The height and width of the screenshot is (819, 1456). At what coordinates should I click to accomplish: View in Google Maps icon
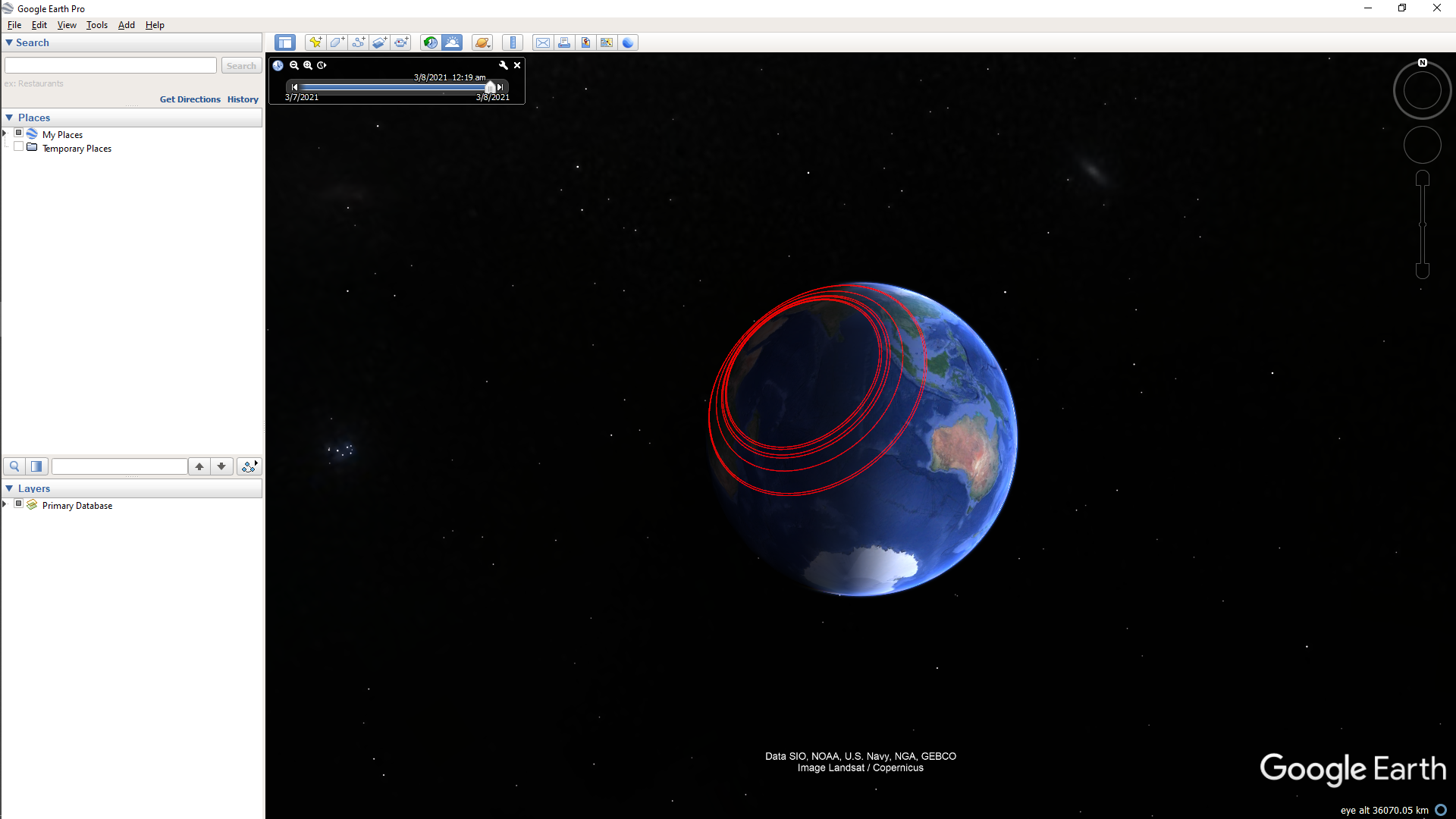[607, 42]
